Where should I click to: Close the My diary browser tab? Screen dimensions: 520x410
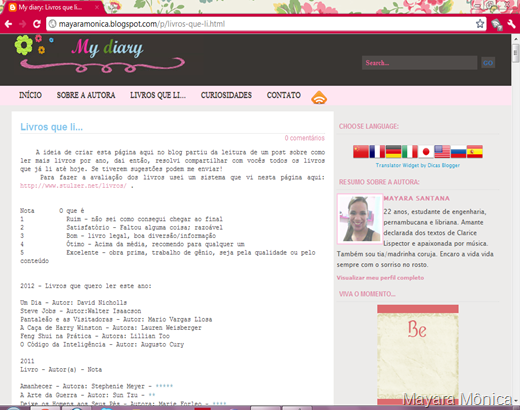[97, 7]
